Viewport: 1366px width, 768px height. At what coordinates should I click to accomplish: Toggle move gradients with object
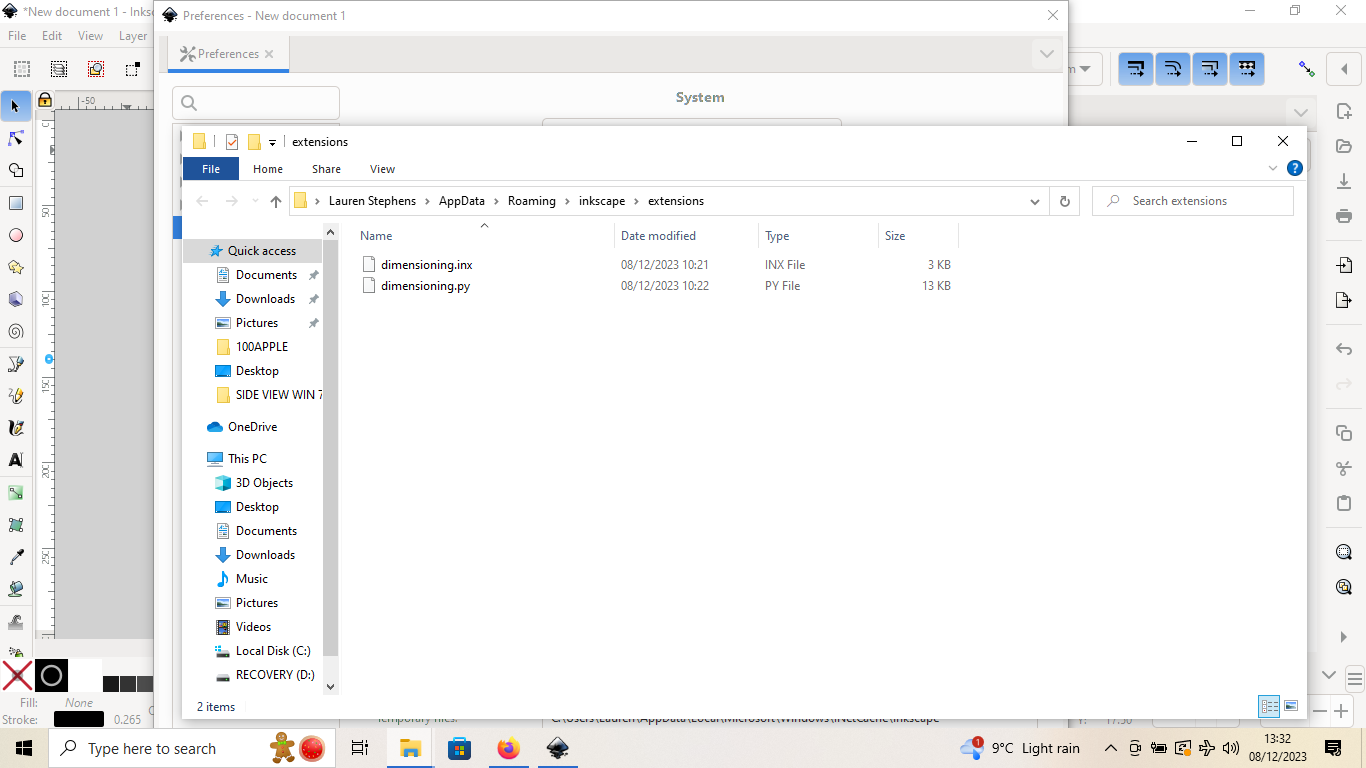pyautogui.click(x=1210, y=69)
